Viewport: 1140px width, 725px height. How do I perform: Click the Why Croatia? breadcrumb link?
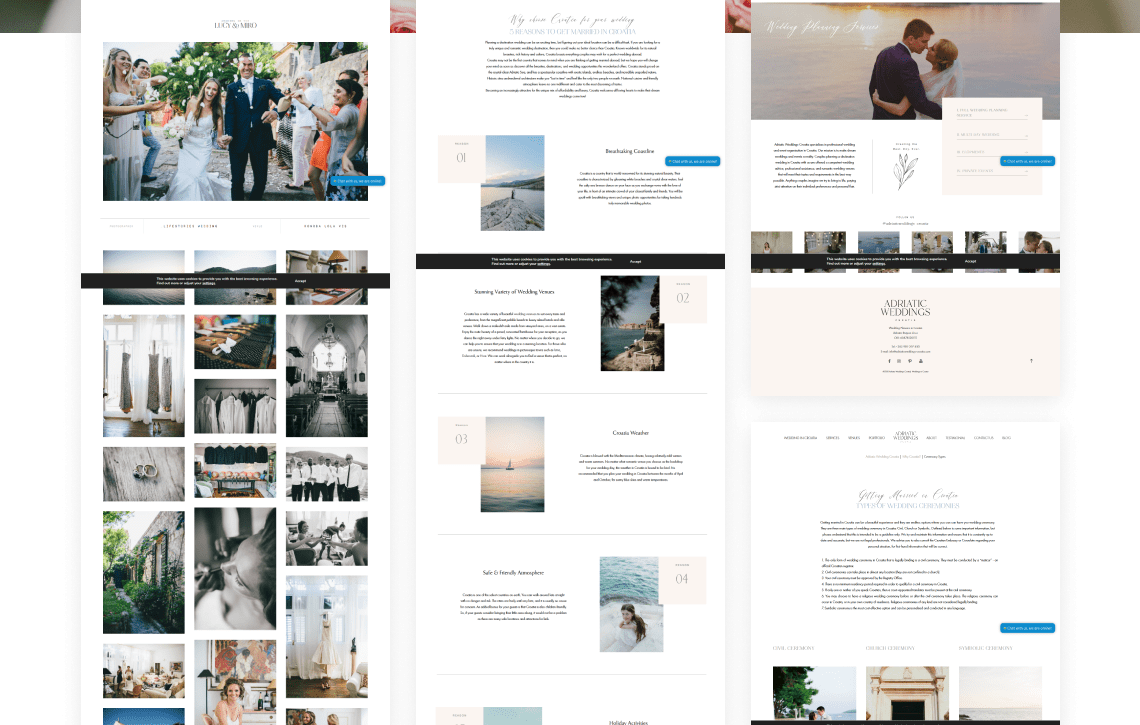click(911, 456)
